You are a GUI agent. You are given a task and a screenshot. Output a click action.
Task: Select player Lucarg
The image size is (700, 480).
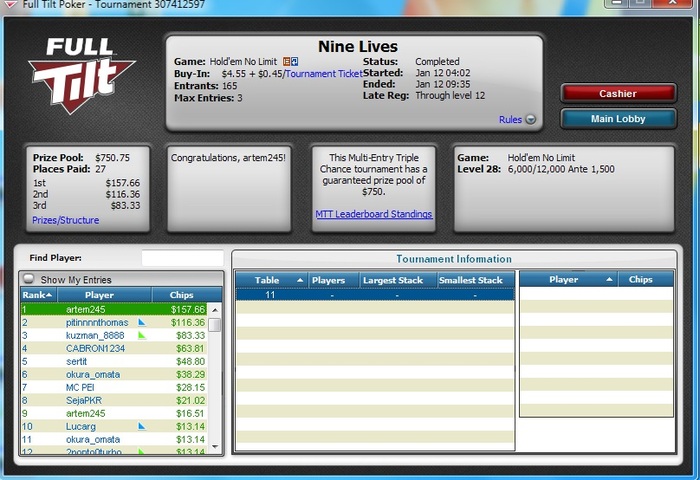(80, 426)
